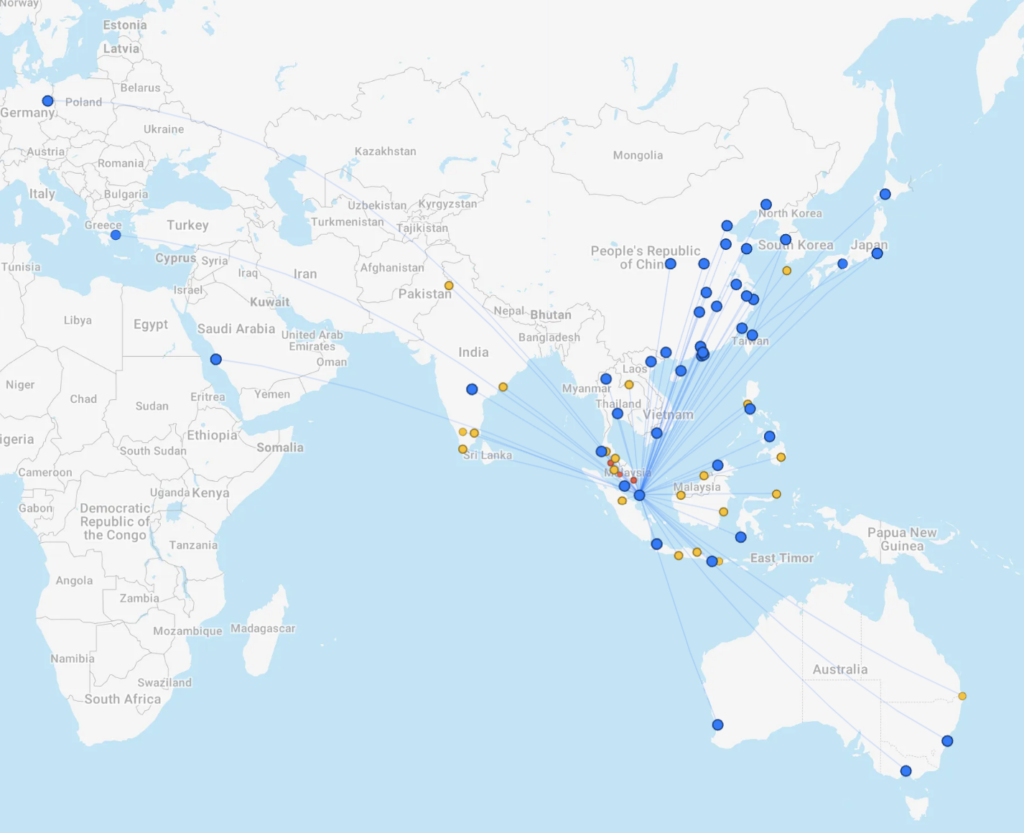Click the blue marker at Bali east of Java
Image resolution: width=1024 pixels, height=833 pixels.
[x=712, y=561]
